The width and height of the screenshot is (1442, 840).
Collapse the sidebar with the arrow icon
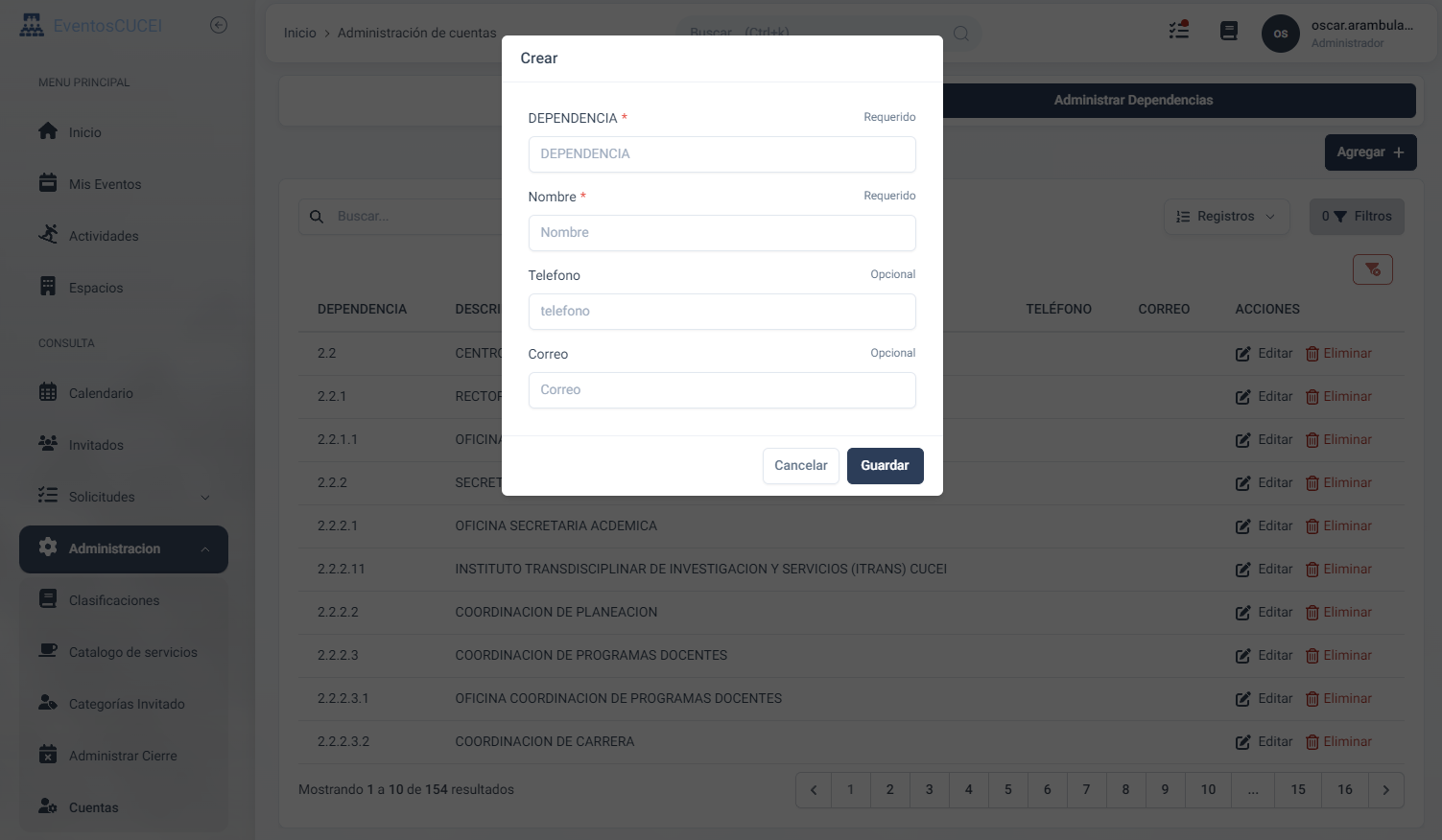219,26
